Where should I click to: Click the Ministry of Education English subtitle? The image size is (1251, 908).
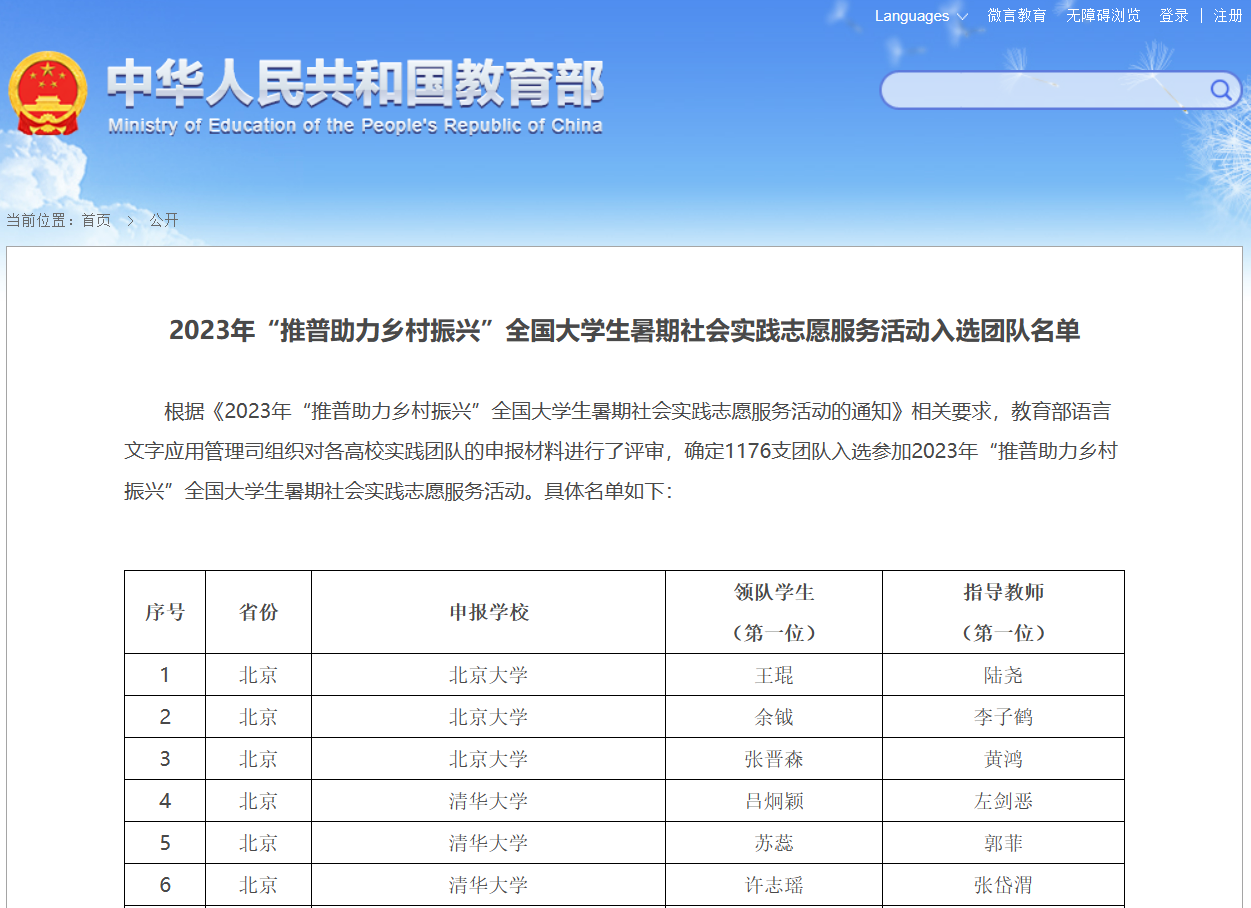[355, 126]
